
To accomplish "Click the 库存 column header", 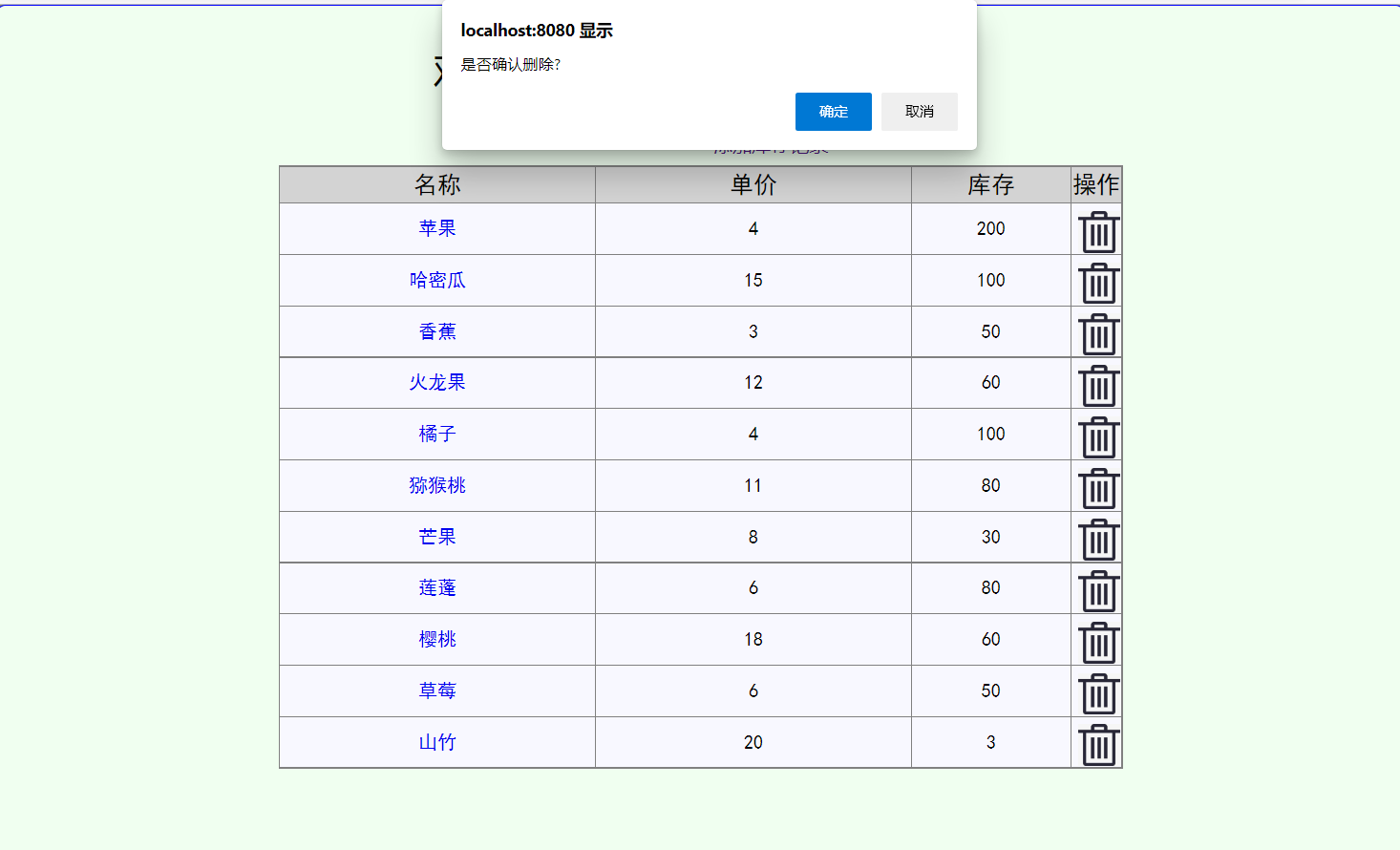I will tap(991, 184).
